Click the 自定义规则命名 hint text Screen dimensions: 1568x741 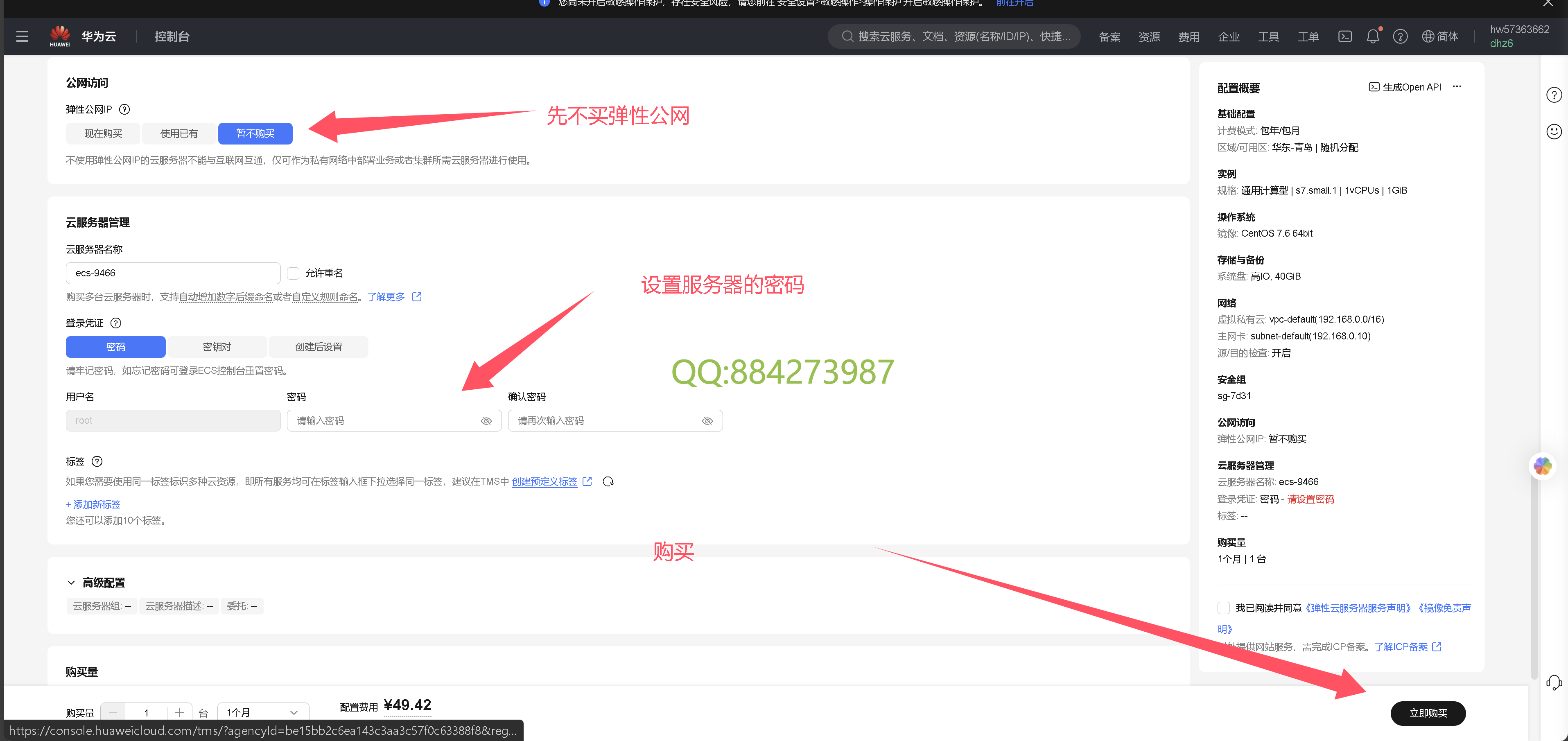(x=325, y=296)
